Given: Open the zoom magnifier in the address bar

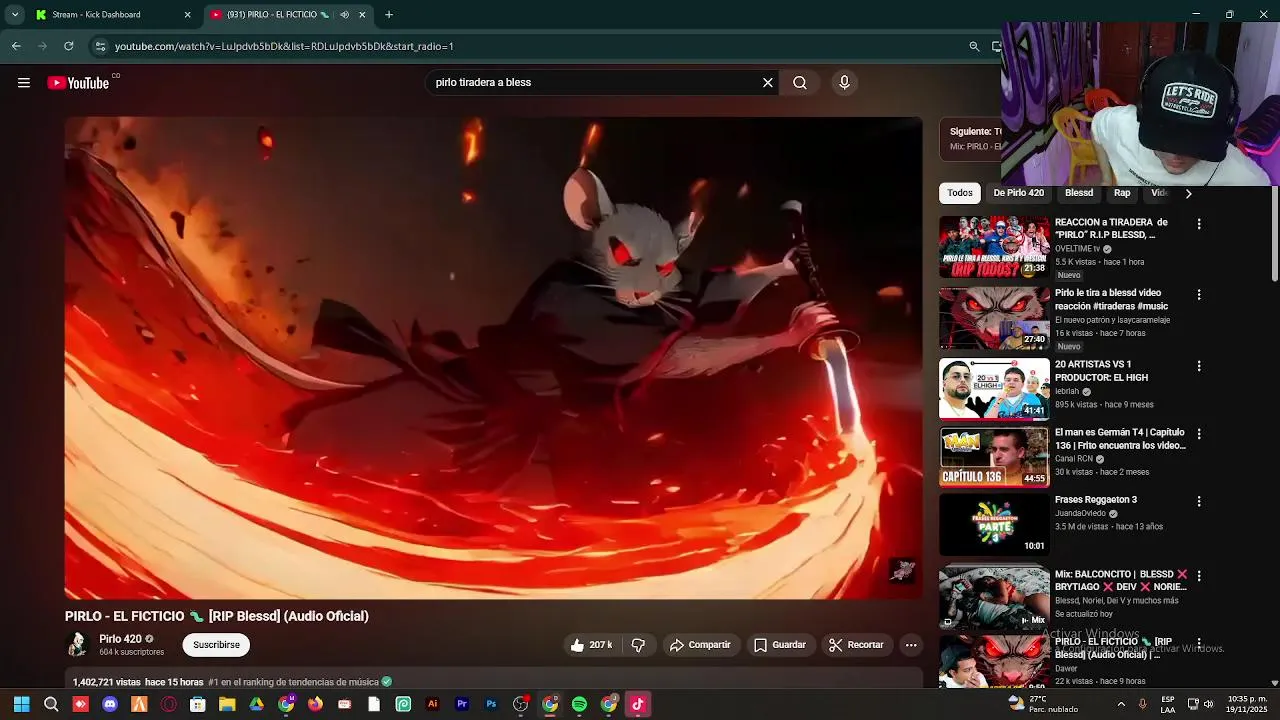Looking at the screenshot, I should 974,46.
